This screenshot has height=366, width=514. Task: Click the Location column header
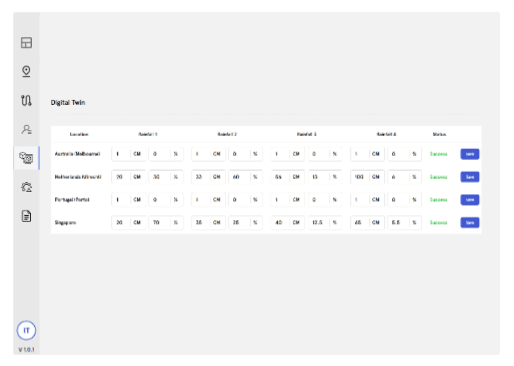pyautogui.click(x=79, y=134)
